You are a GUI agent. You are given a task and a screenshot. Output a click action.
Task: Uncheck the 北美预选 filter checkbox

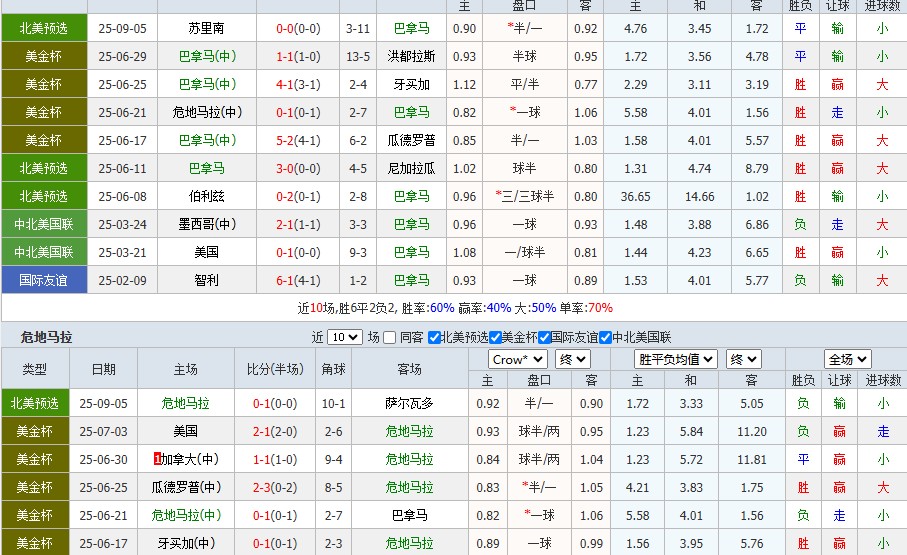pos(434,338)
